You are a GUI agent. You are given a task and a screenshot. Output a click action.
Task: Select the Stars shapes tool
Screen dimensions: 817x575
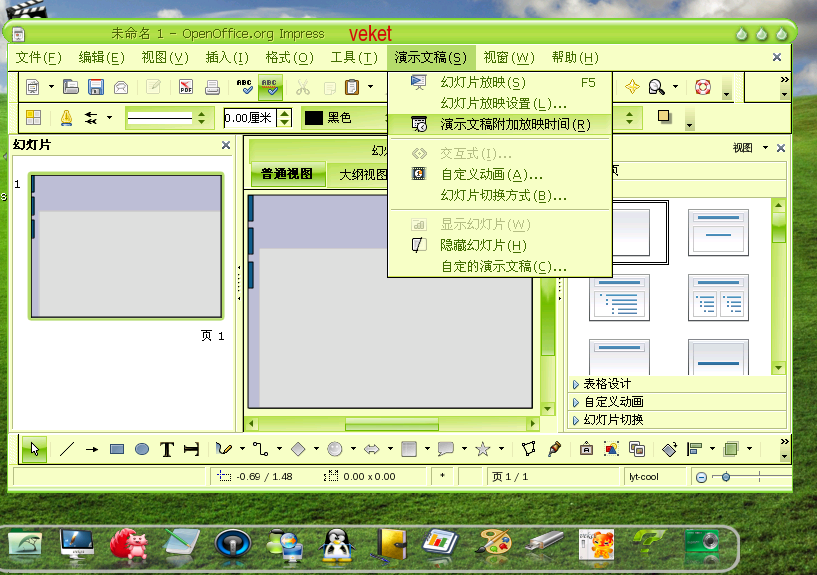tap(483, 449)
